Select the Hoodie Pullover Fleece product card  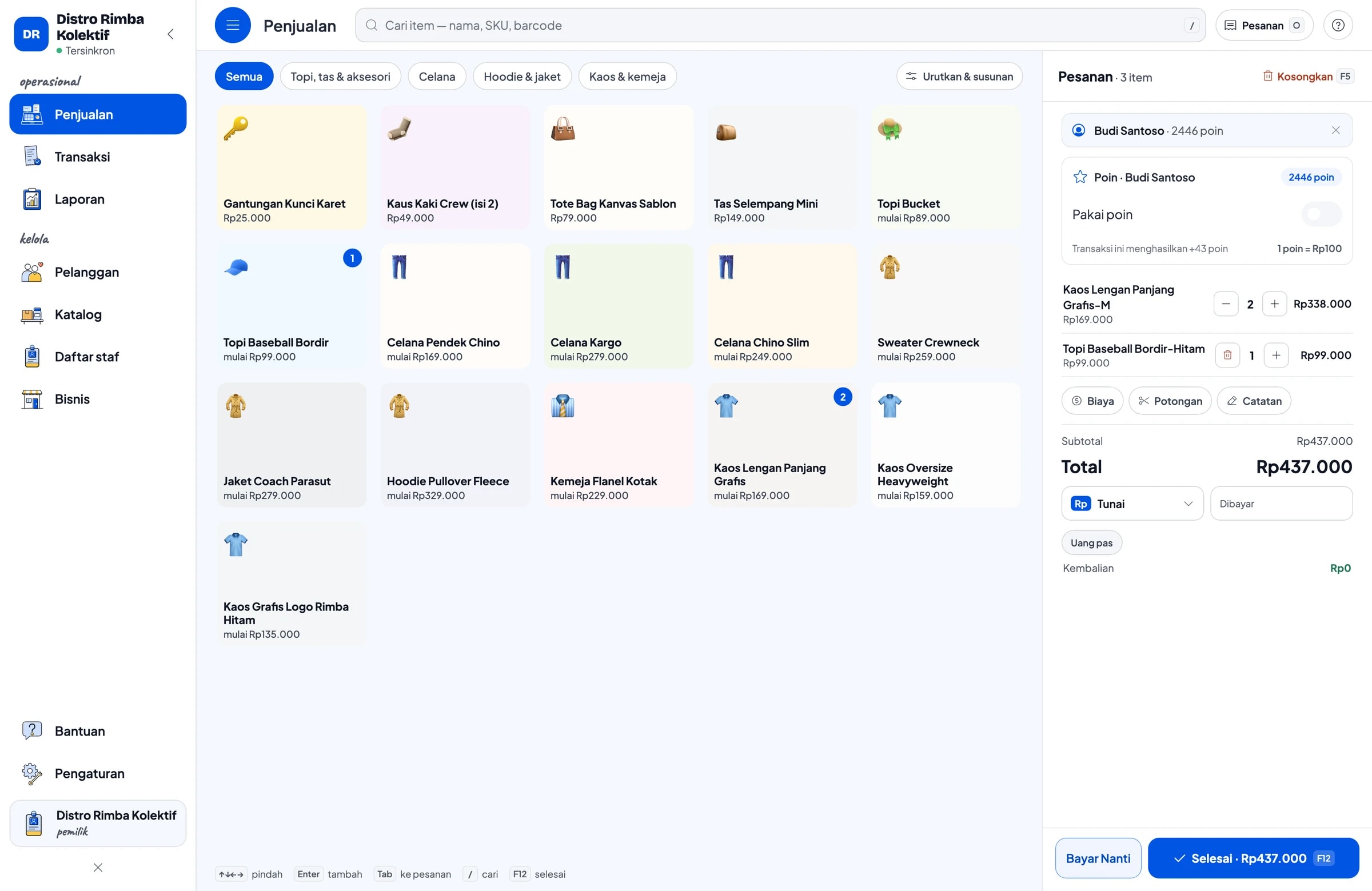[x=456, y=446]
